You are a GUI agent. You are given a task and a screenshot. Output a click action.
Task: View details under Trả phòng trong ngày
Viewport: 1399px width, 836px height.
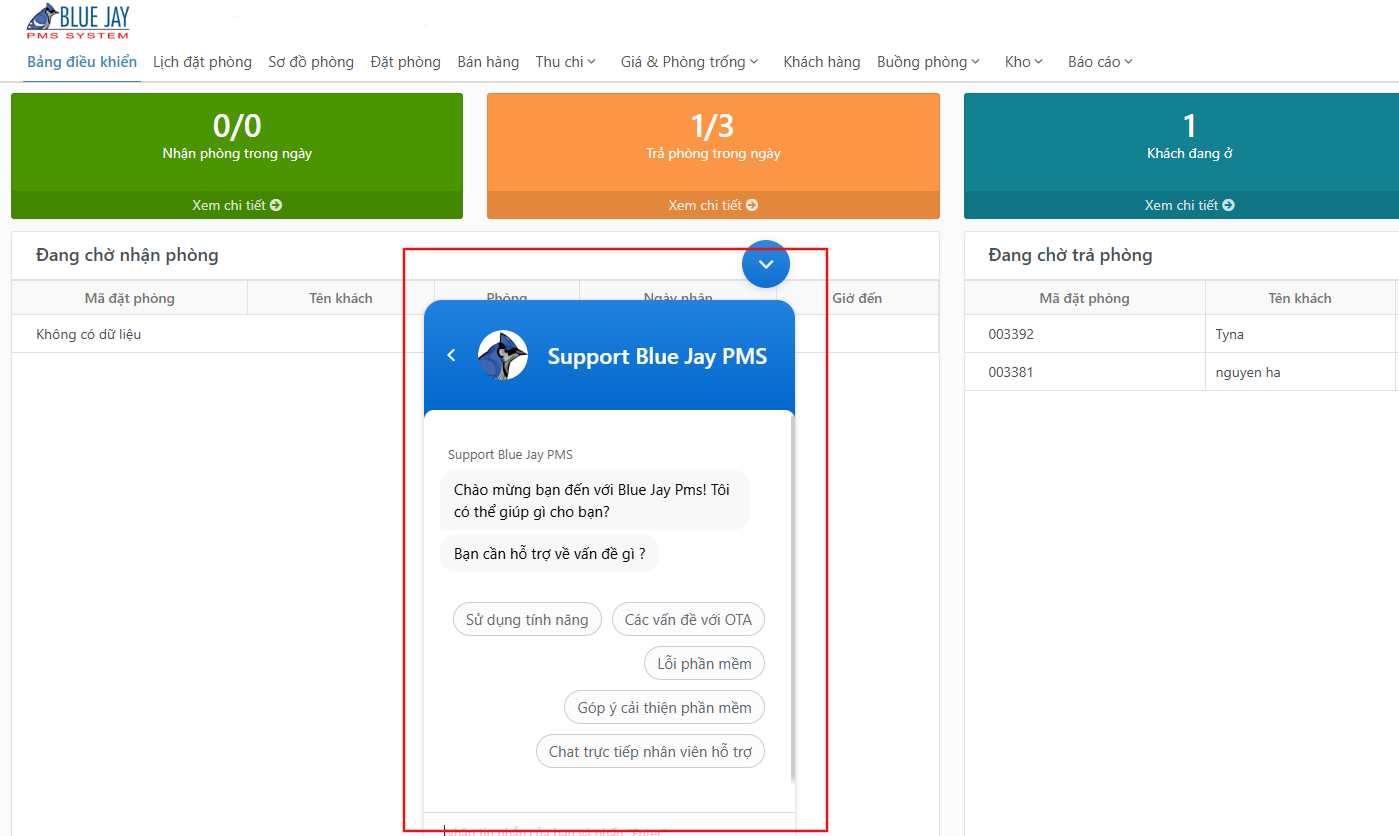coord(713,205)
